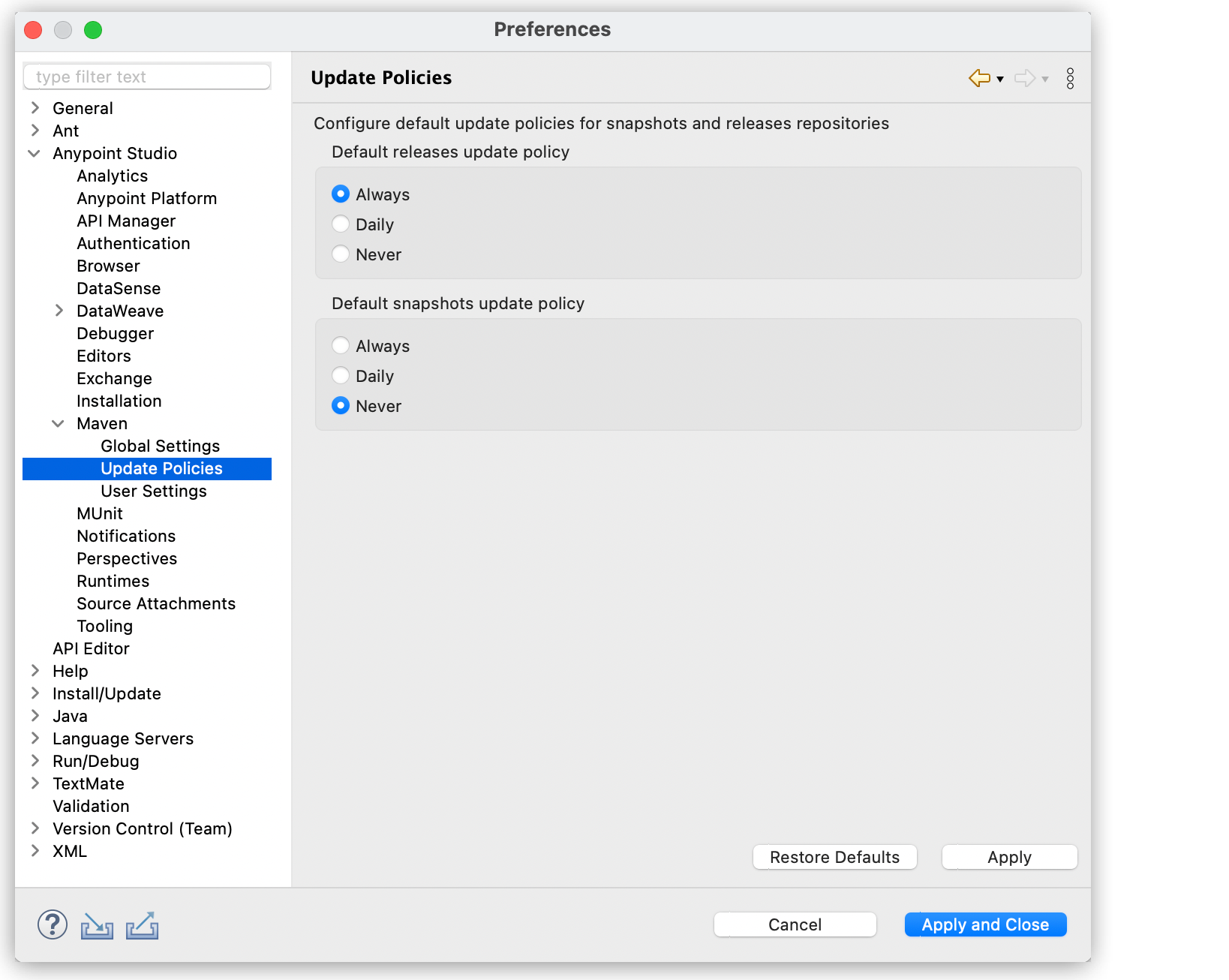Select User Settings under Maven
Viewport: 1229px width, 980px height.
click(153, 491)
